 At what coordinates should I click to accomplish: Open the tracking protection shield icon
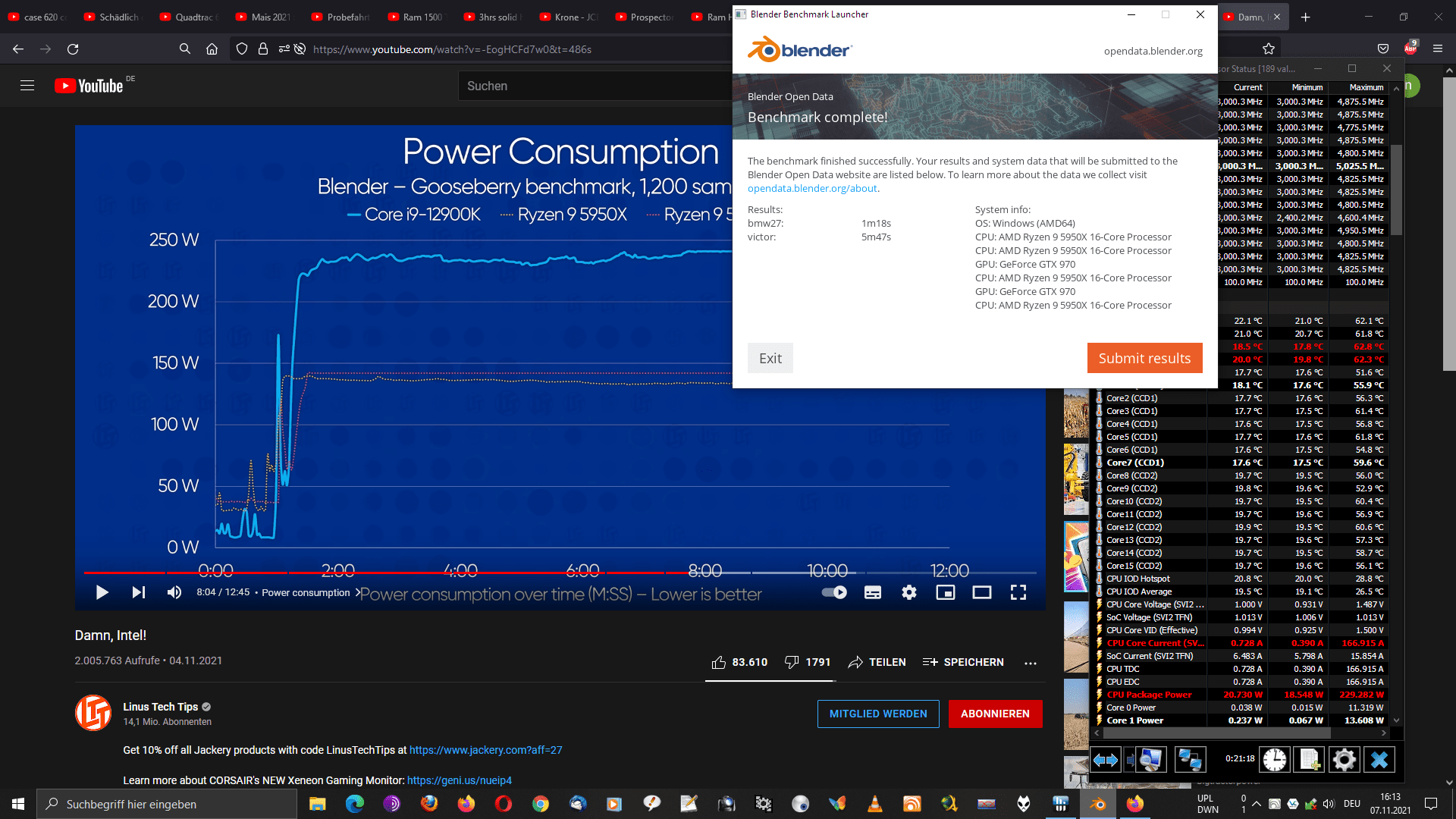pos(241,49)
